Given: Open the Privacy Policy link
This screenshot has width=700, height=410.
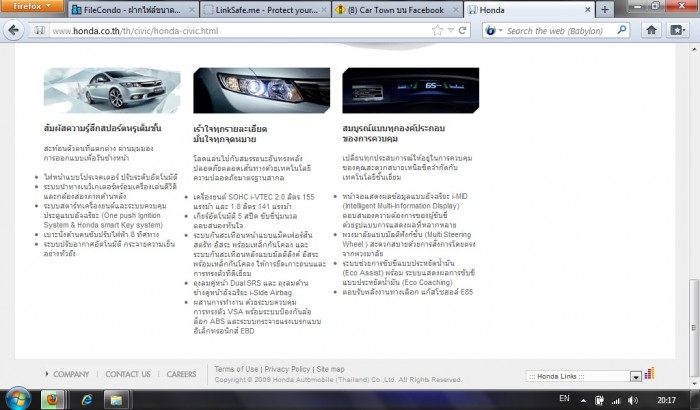Looking at the screenshot, I should click(287, 369).
